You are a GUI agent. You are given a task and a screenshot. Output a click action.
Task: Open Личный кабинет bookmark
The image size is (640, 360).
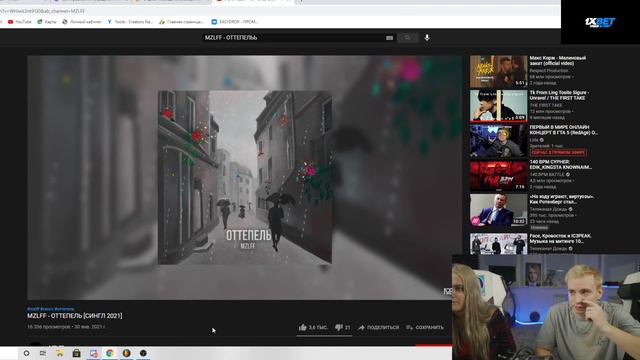82,22
